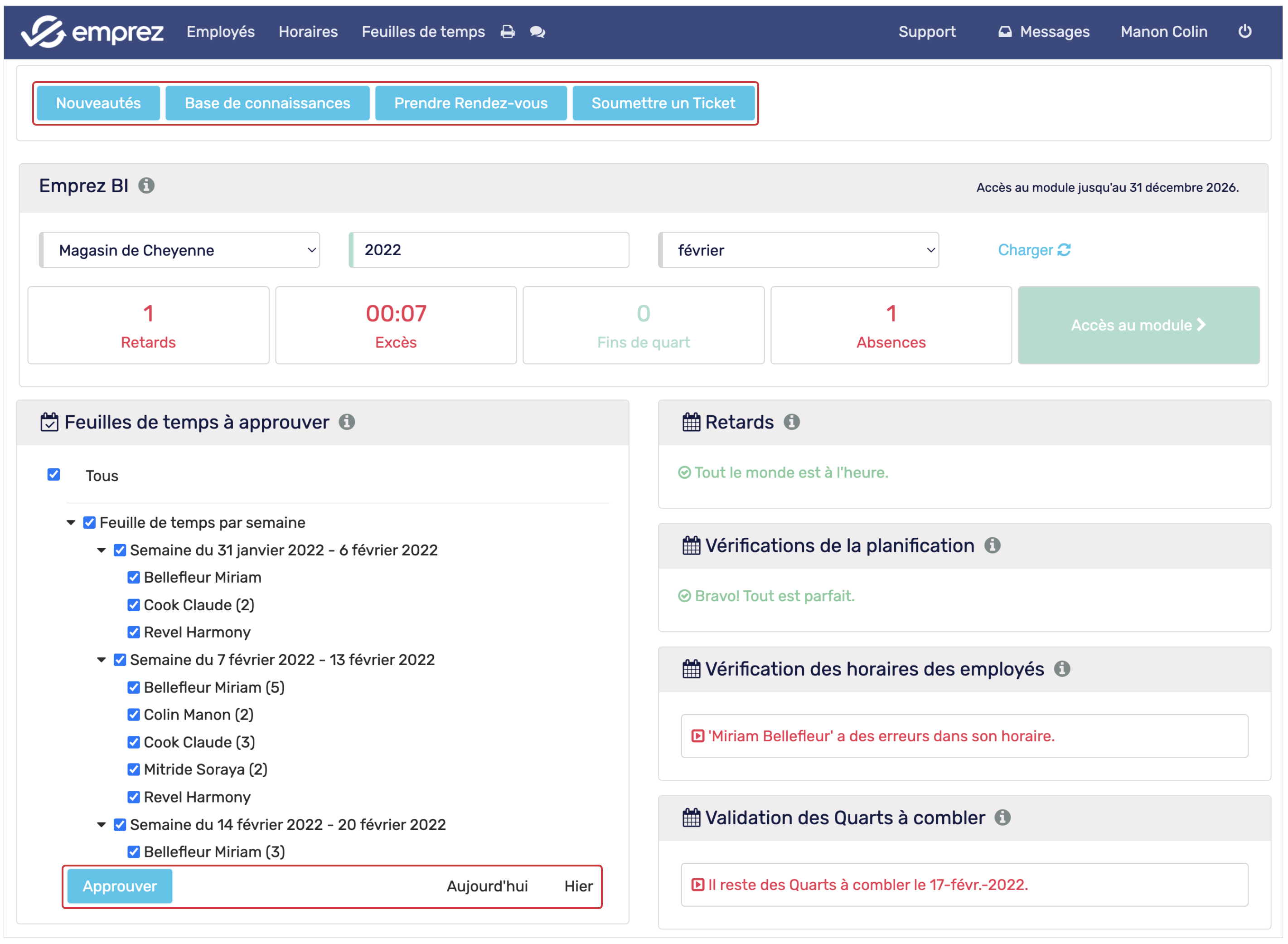Click the Charger reload link
Image resolution: width=1288 pixels, height=944 pixels.
pos(1033,250)
